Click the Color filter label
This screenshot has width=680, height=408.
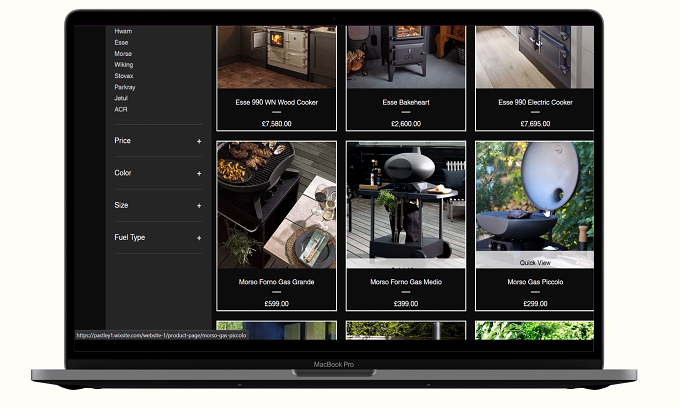123,173
